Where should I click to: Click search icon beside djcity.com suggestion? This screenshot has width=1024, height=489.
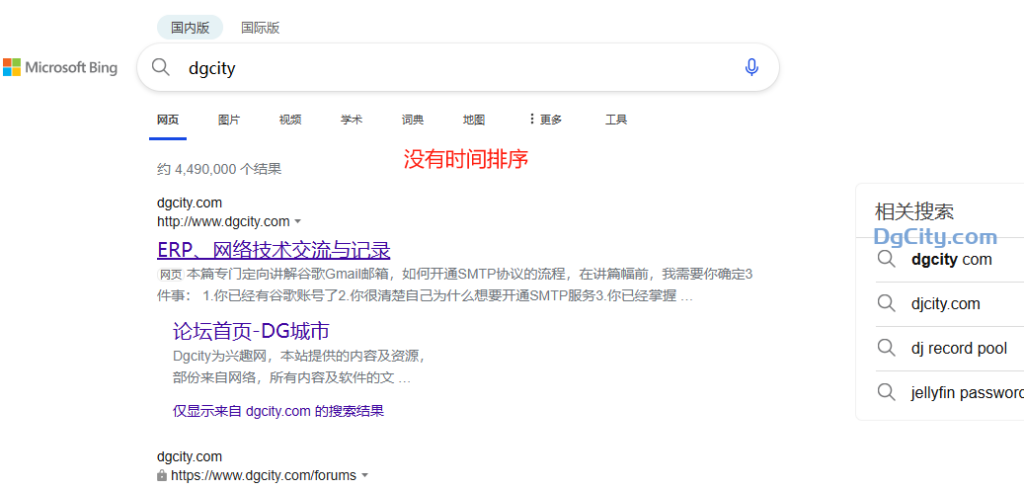tap(886, 304)
